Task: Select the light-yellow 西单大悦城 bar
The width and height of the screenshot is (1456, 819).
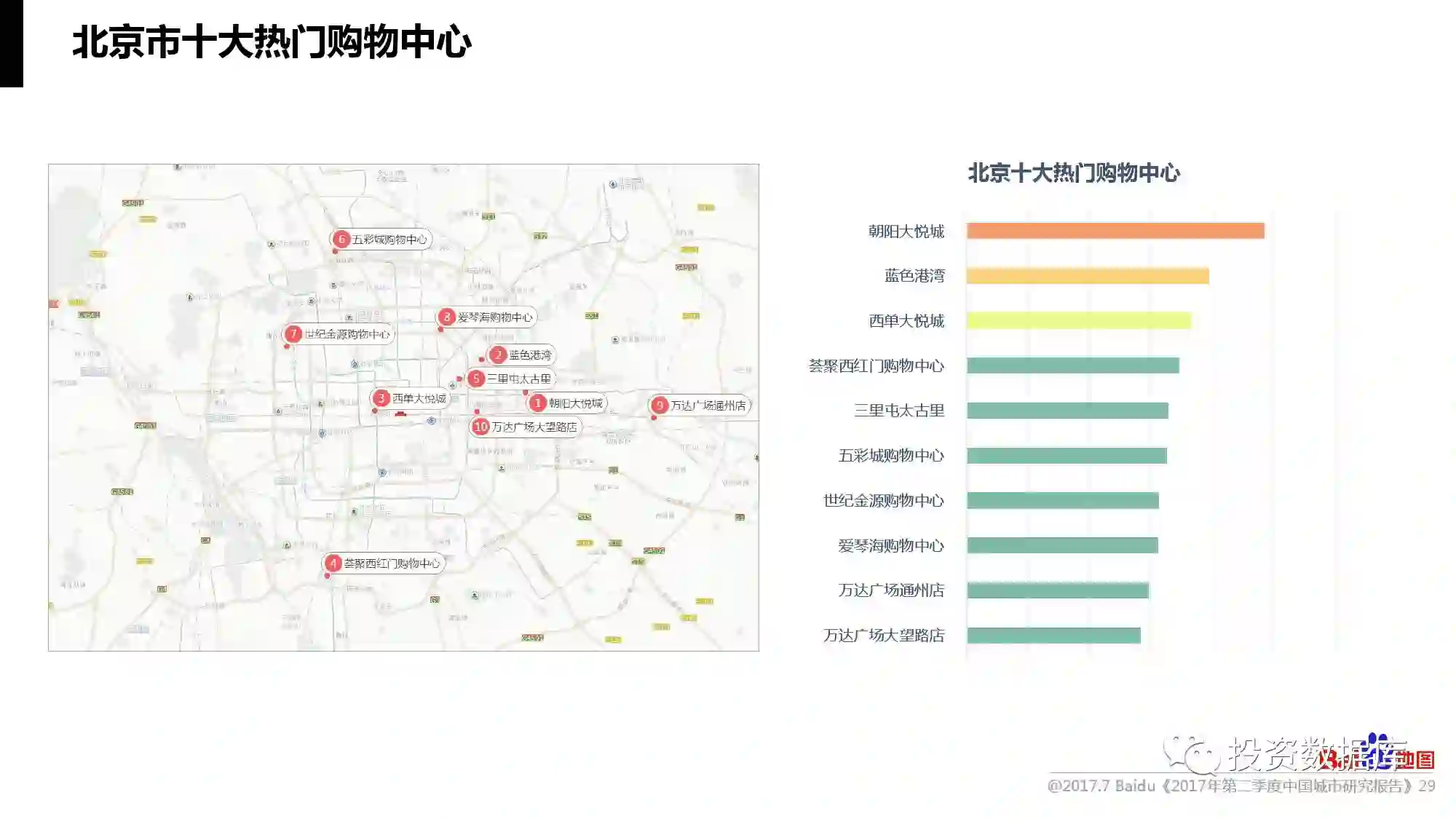Action: [x=1078, y=320]
